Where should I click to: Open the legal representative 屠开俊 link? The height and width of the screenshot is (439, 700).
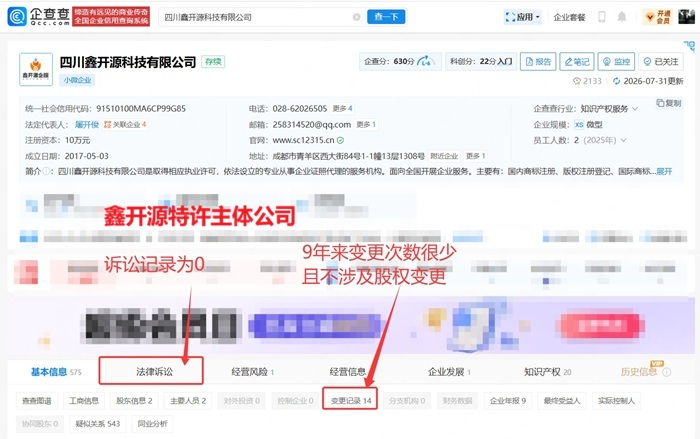pyautogui.click(x=87, y=125)
